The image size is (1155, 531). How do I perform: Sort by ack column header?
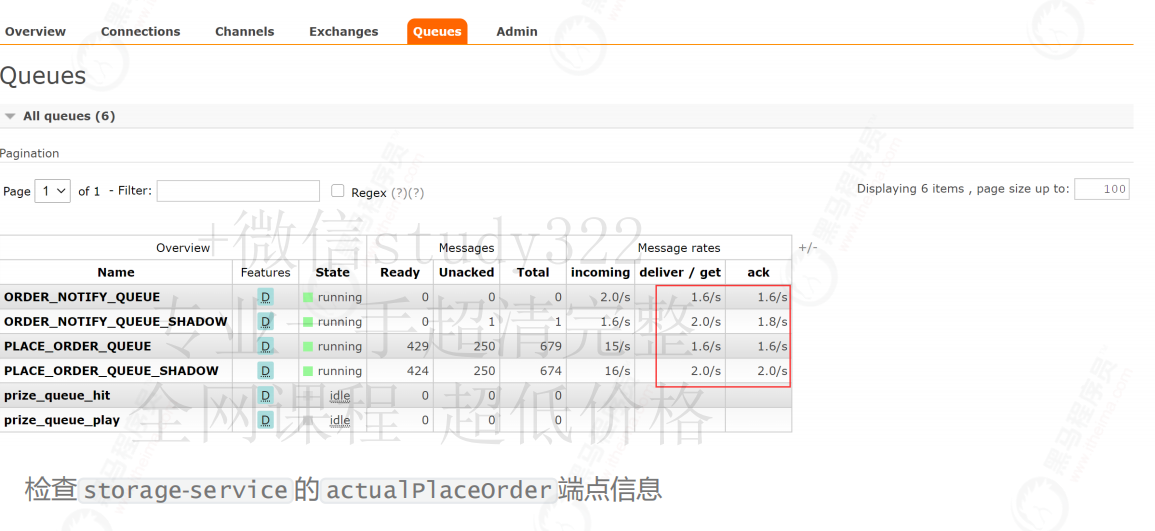tap(759, 272)
